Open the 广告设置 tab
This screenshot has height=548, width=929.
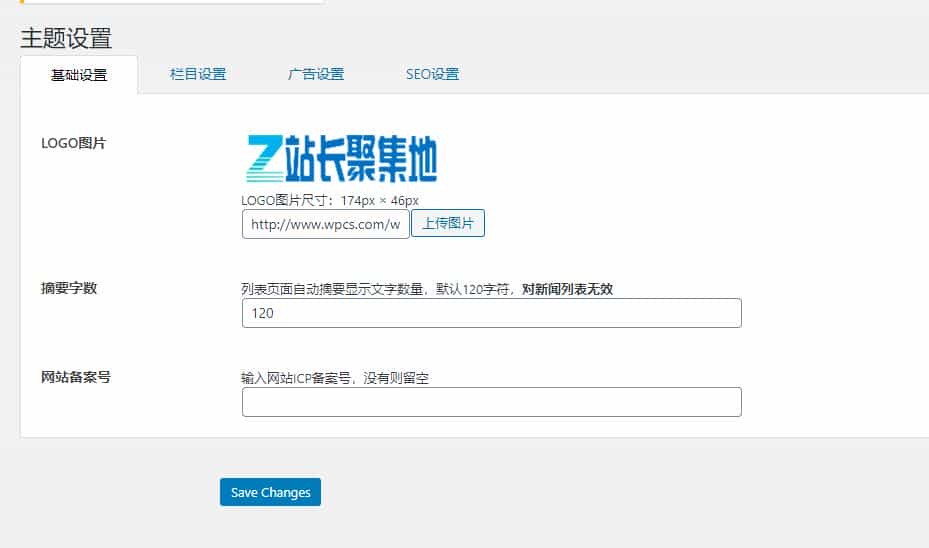(x=316, y=74)
